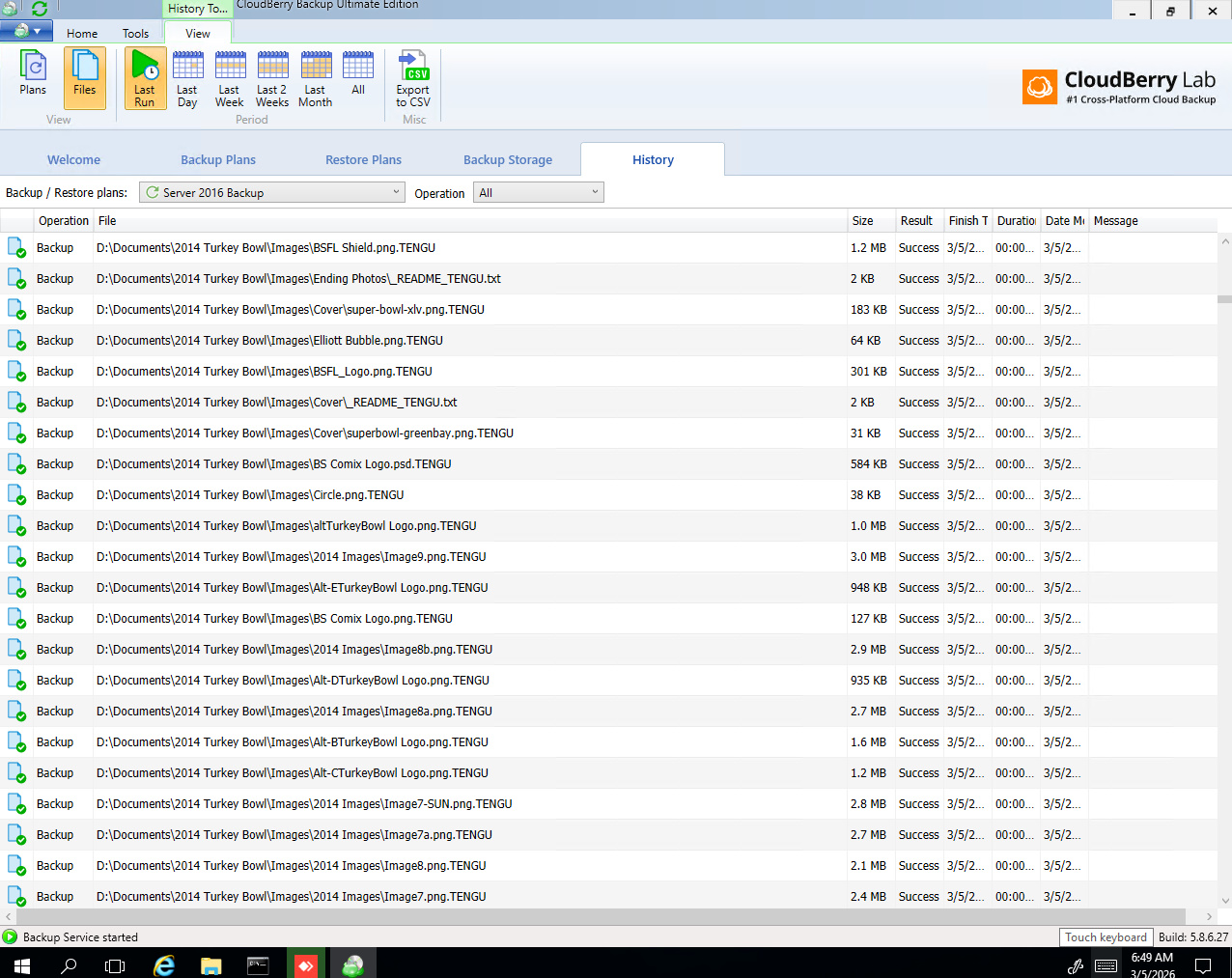This screenshot has width=1232, height=978.
Task: Open Windows Start menu
Action: (22, 964)
